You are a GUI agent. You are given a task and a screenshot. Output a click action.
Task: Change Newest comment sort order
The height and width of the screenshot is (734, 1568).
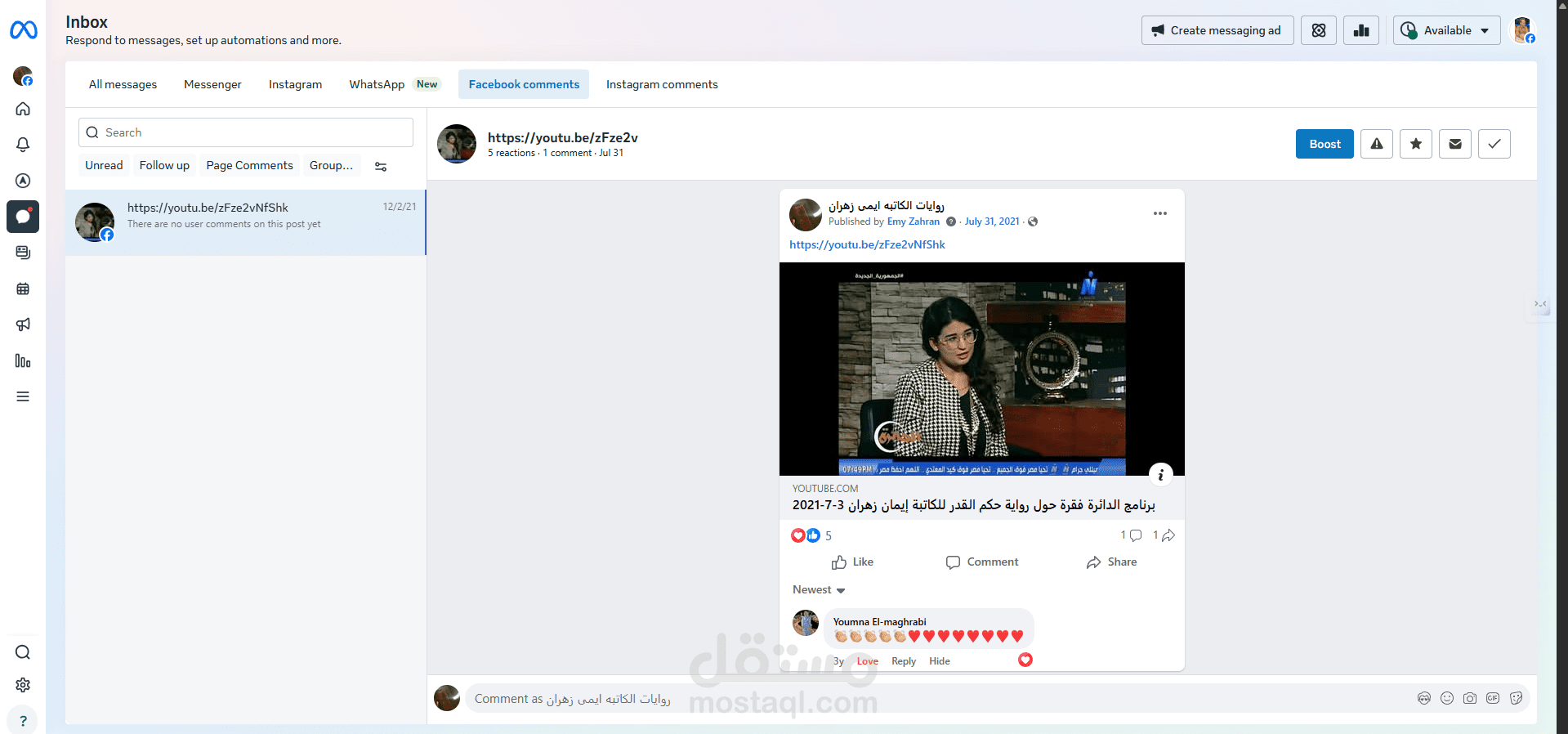pos(819,589)
